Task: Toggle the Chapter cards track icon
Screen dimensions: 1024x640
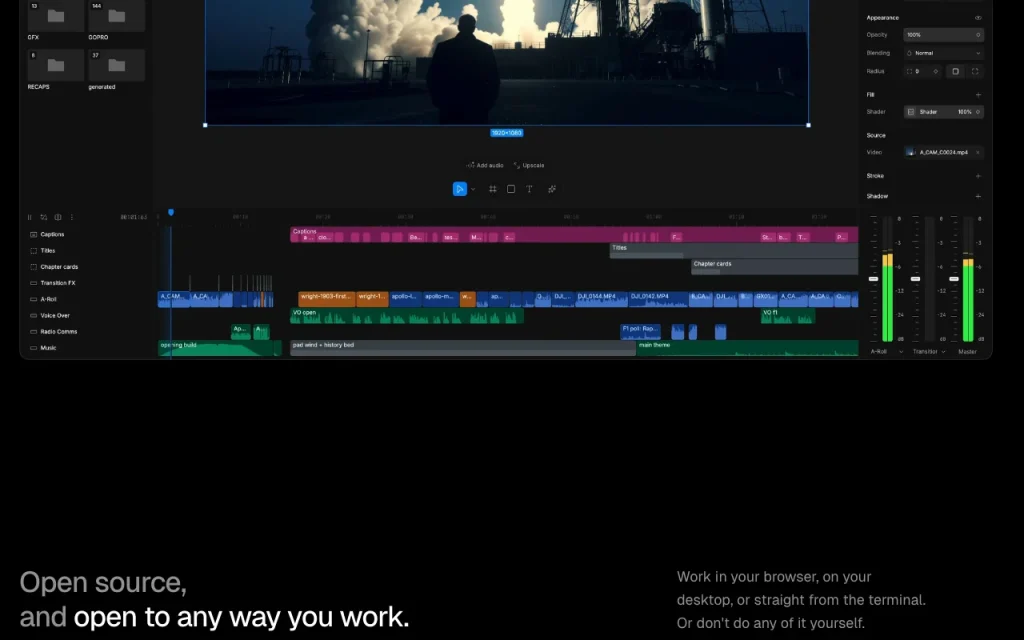Action: coord(33,266)
